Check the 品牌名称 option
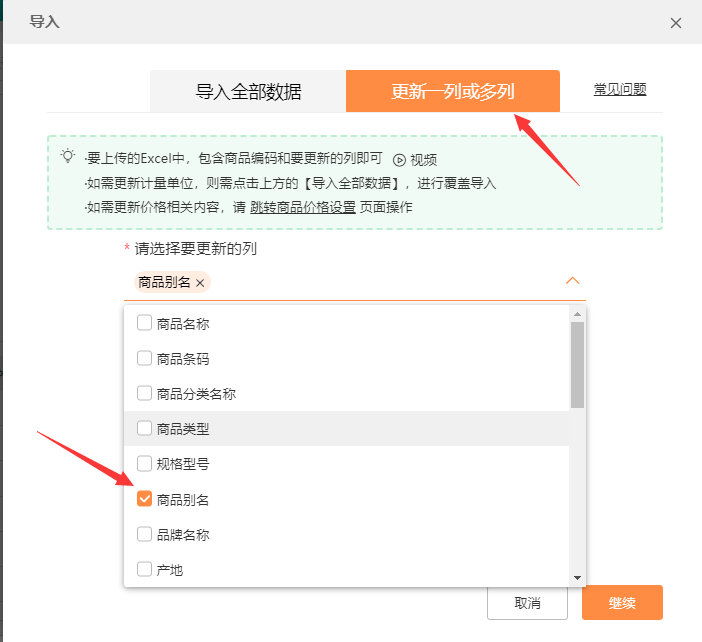This screenshot has height=642, width=702. pos(144,534)
